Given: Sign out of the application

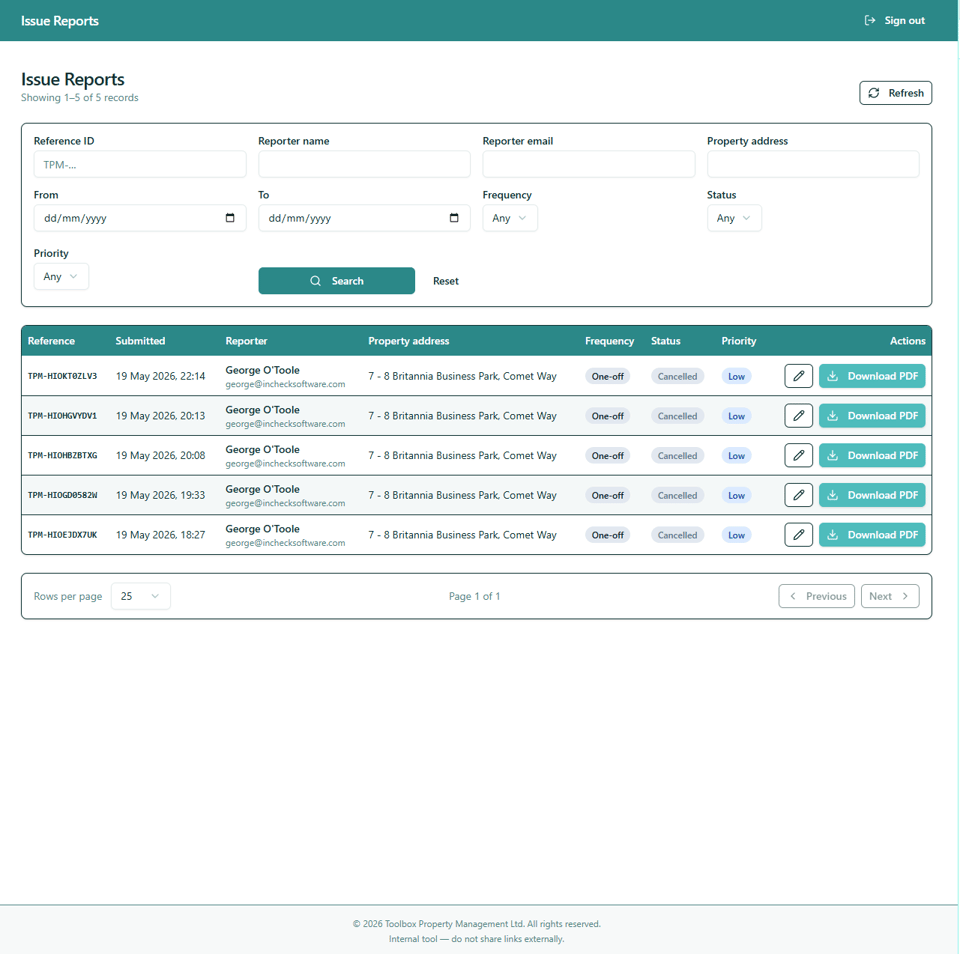Looking at the screenshot, I should (894, 21).
